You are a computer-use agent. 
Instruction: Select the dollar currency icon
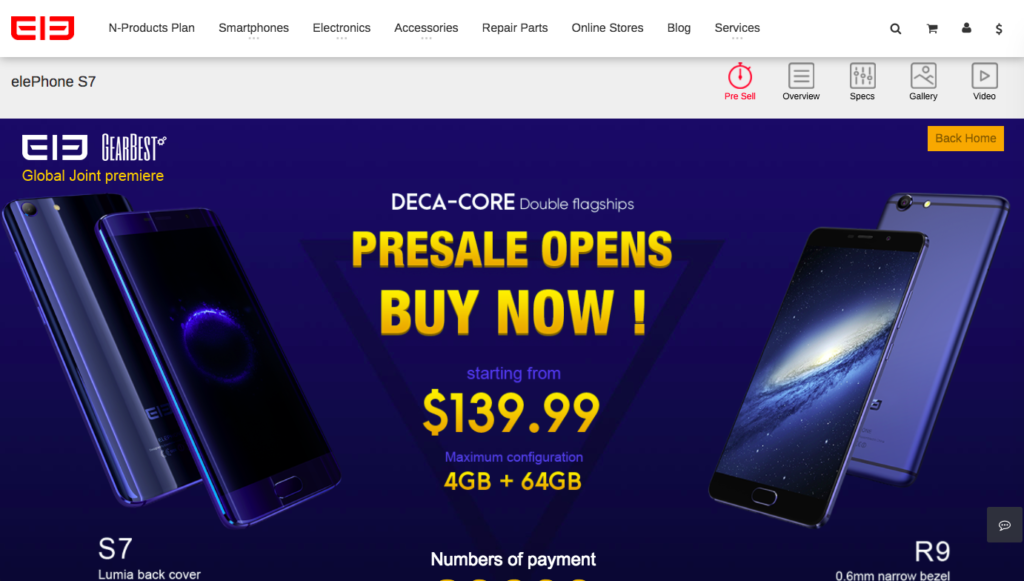(999, 29)
